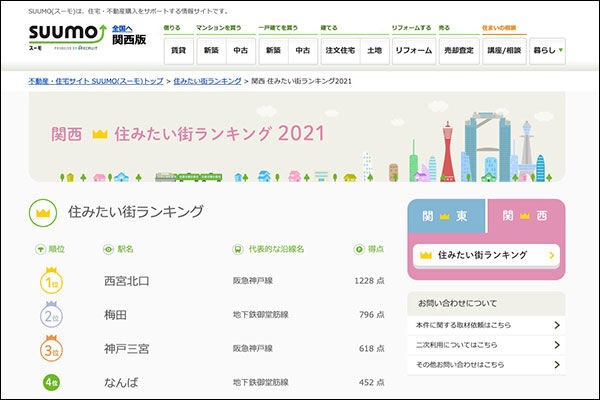
Task: Switch to the 関東 tab
Action: 446,216
